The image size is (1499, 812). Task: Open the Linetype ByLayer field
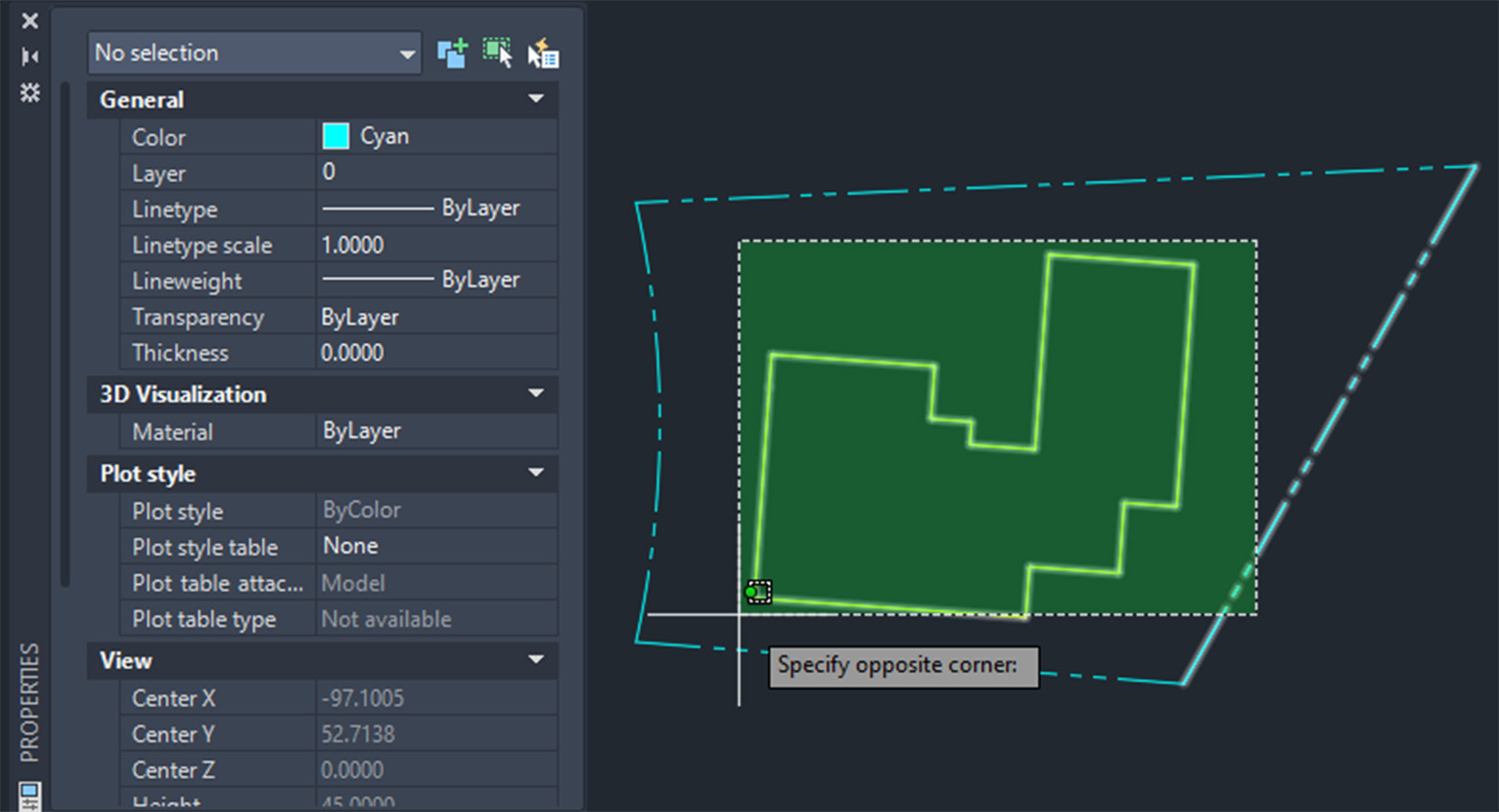437,208
